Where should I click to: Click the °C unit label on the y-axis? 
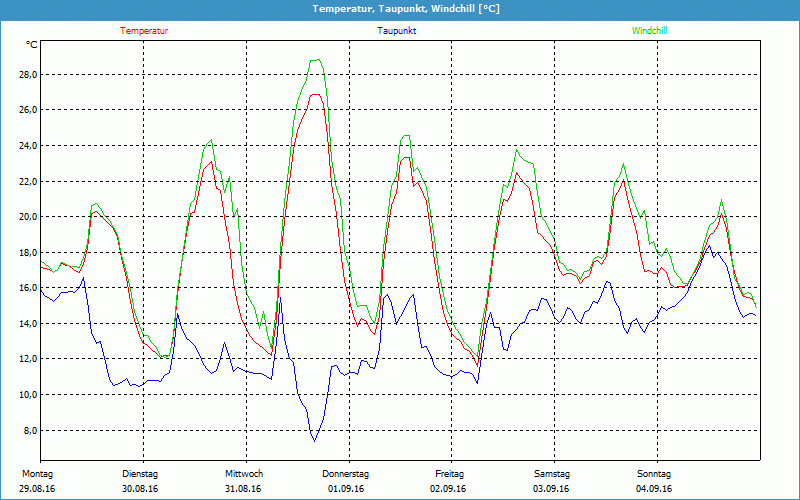point(31,45)
